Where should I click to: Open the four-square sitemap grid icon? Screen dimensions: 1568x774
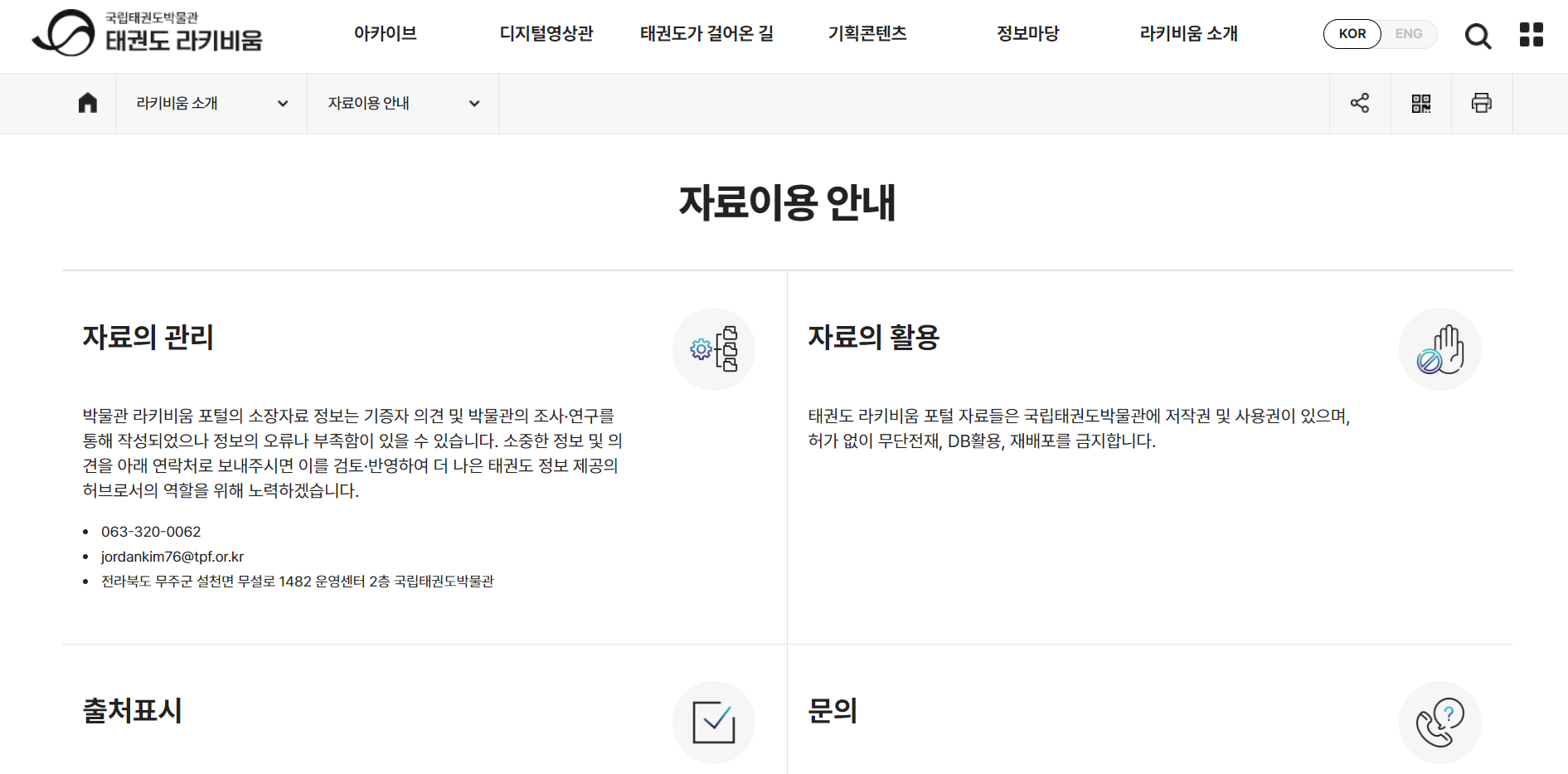coord(1531,35)
